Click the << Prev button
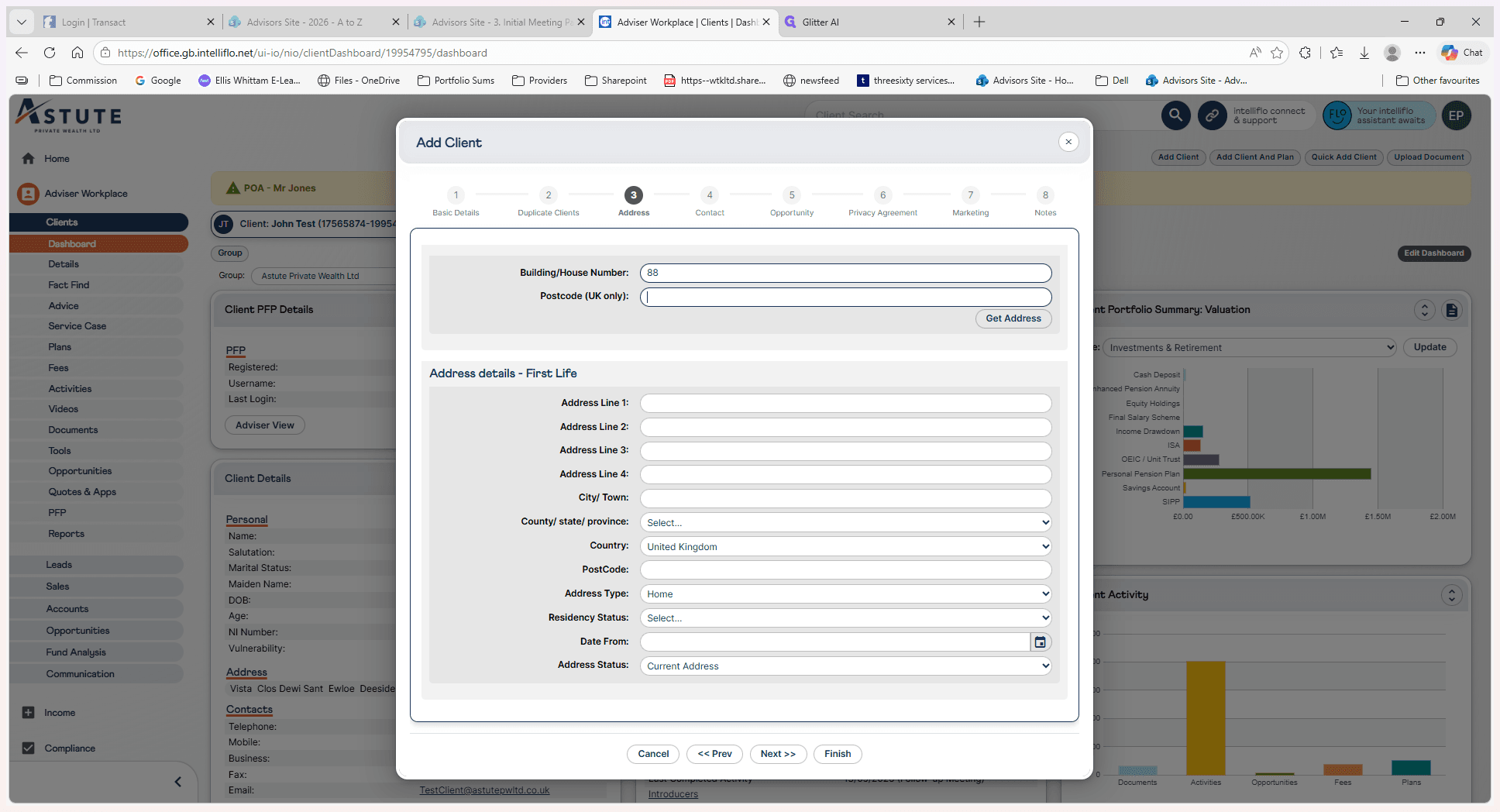The height and width of the screenshot is (812, 1500). (x=714, y=754)
